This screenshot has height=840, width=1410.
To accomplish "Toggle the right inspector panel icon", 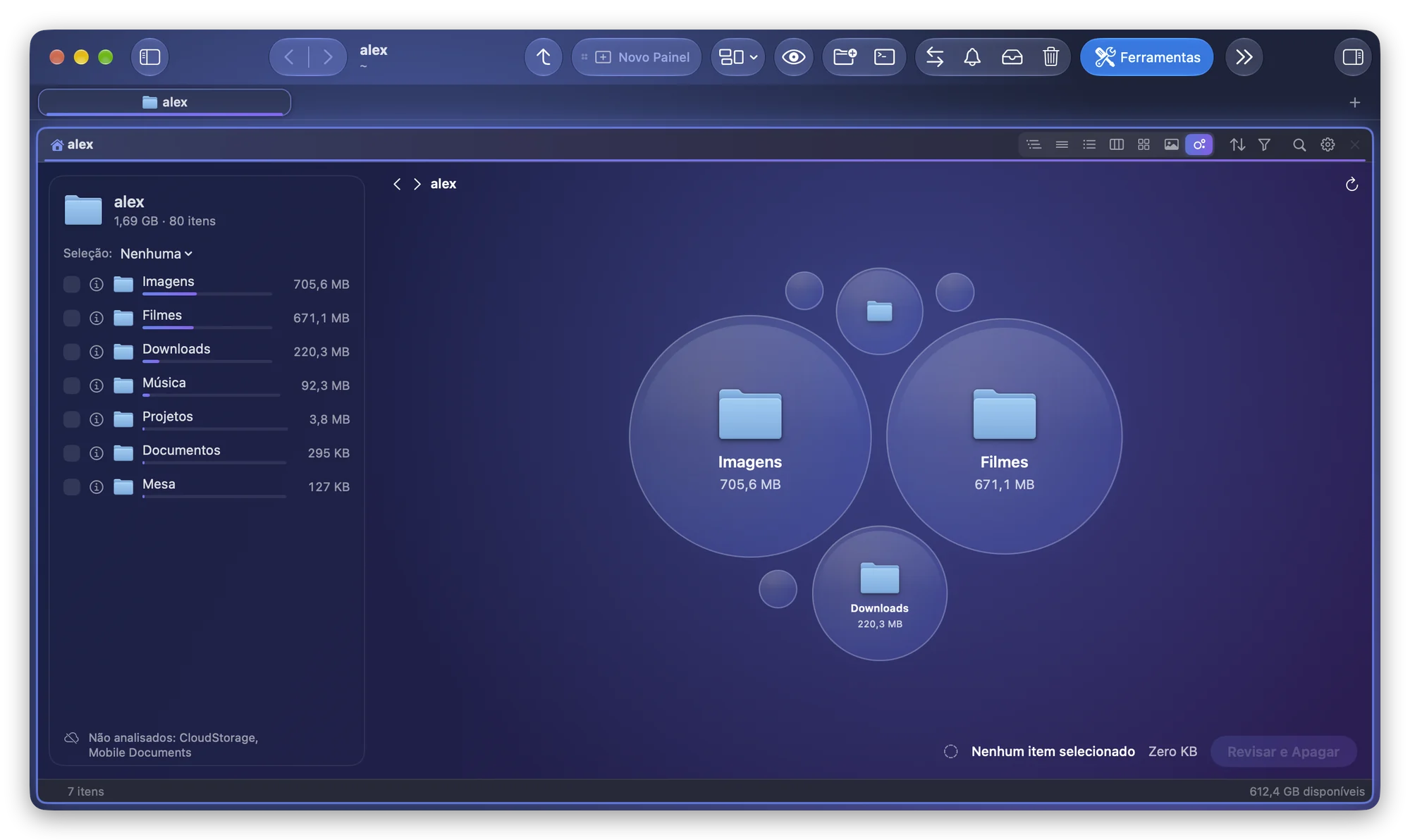I will [x=1352, y=57].
